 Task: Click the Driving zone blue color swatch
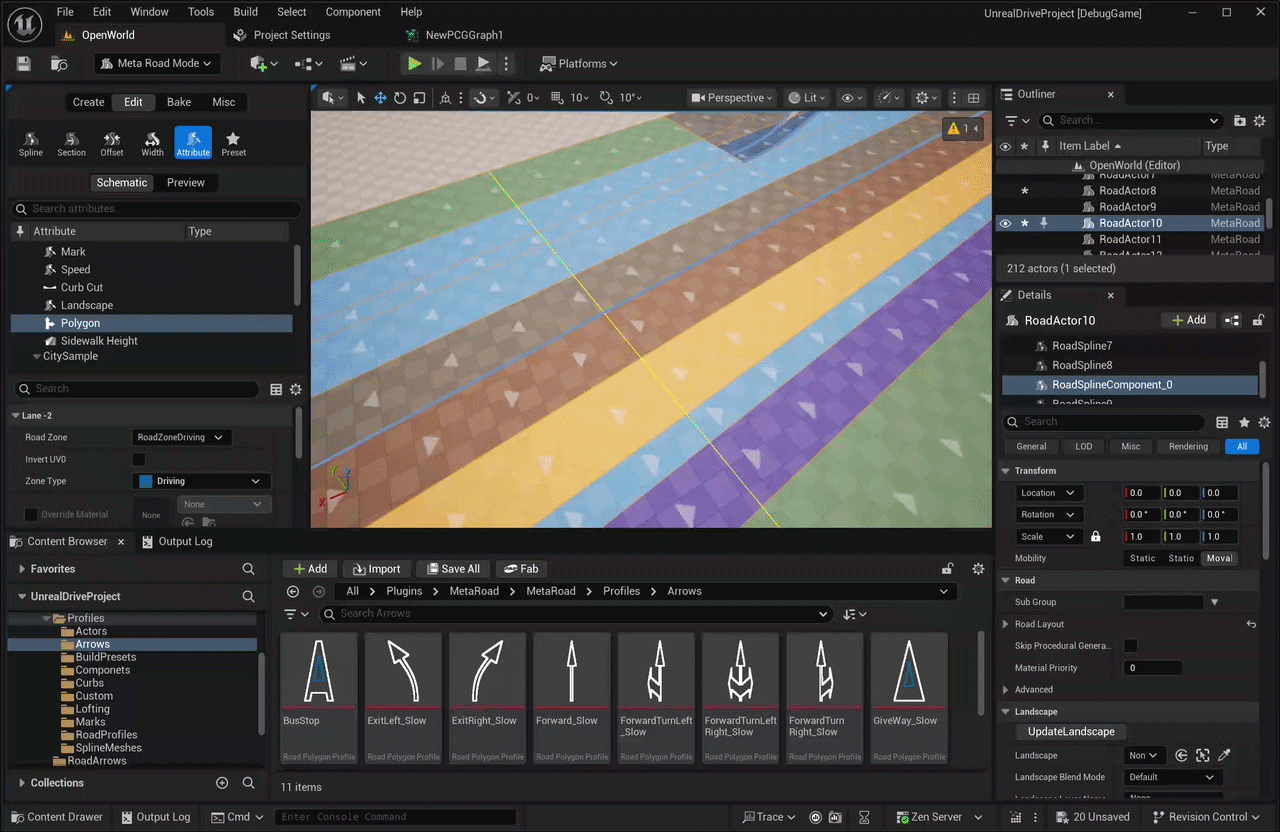click(145, 481)
